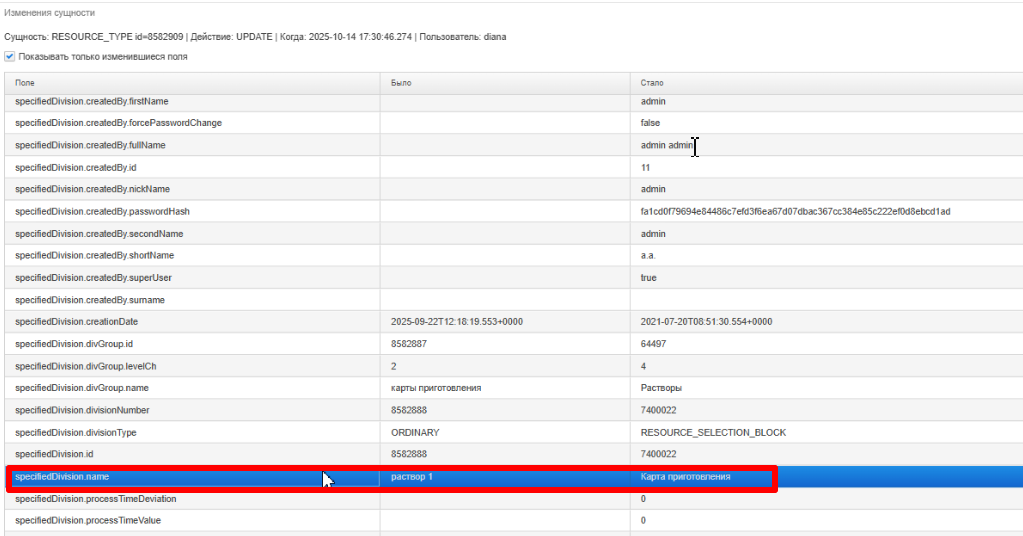
Task: Click new name 'Карта приготовления'
Action: (x=685, y=477)
